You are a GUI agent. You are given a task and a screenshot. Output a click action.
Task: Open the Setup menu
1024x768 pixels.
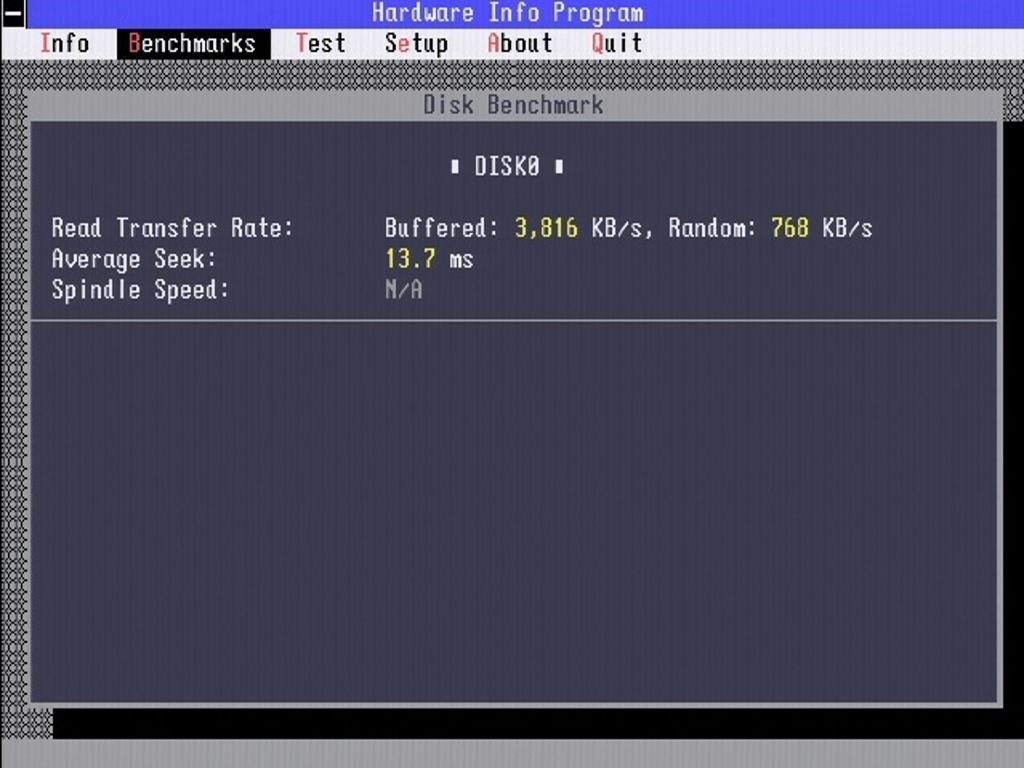(417, 44)
